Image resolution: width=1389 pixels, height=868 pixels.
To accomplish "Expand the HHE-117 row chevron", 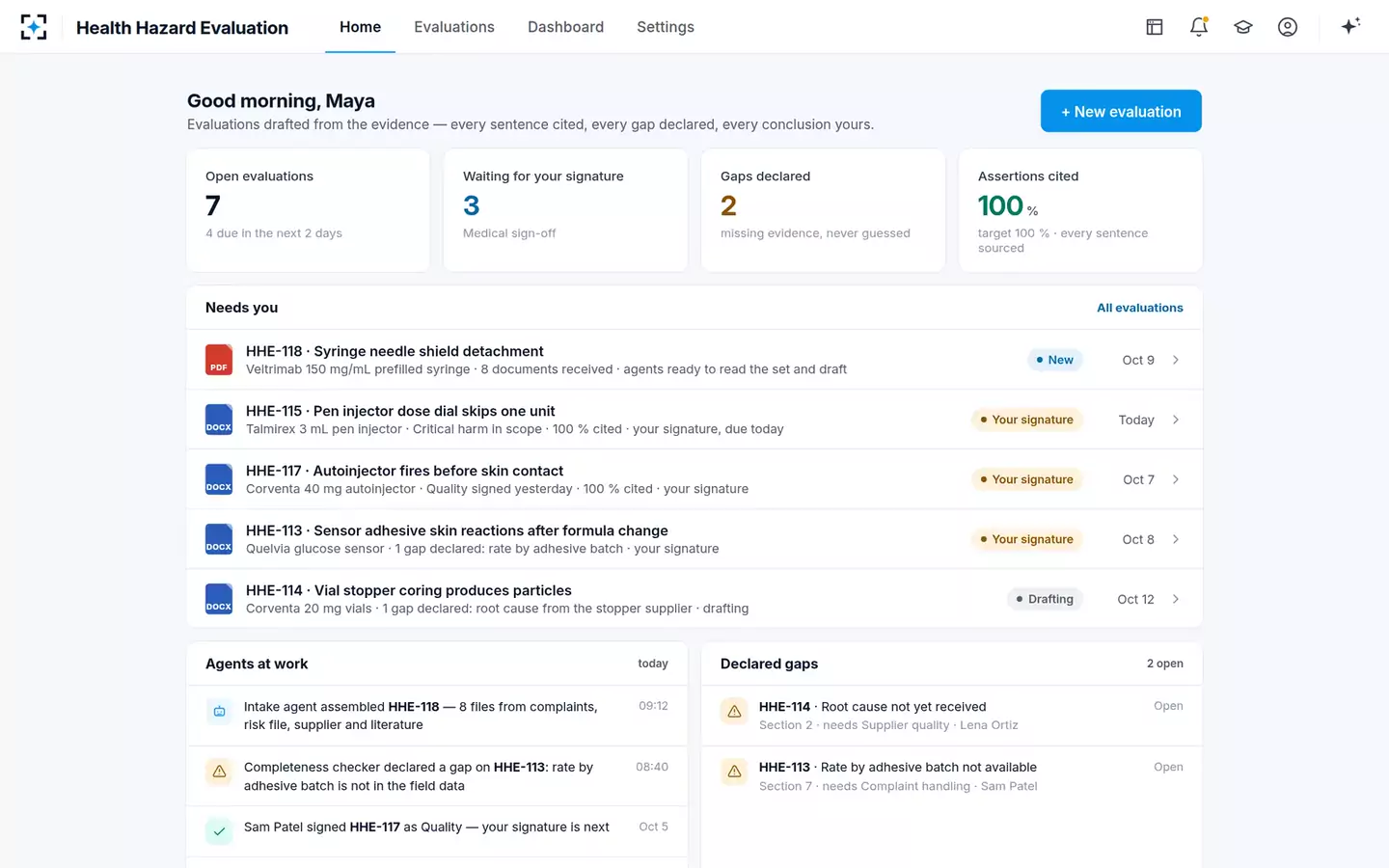I will pyautogui.click(x=1176, y=479).
